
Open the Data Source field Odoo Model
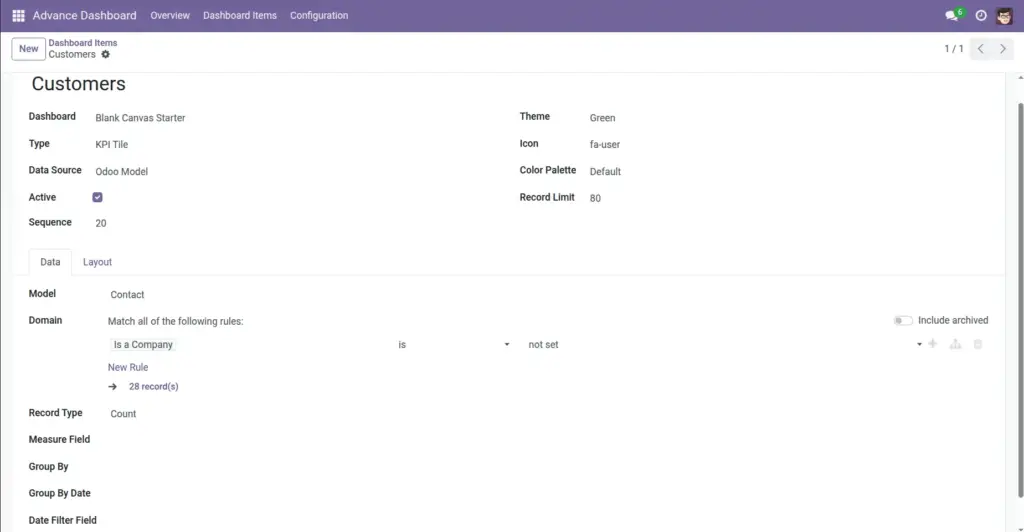click(x=297, y=172)
